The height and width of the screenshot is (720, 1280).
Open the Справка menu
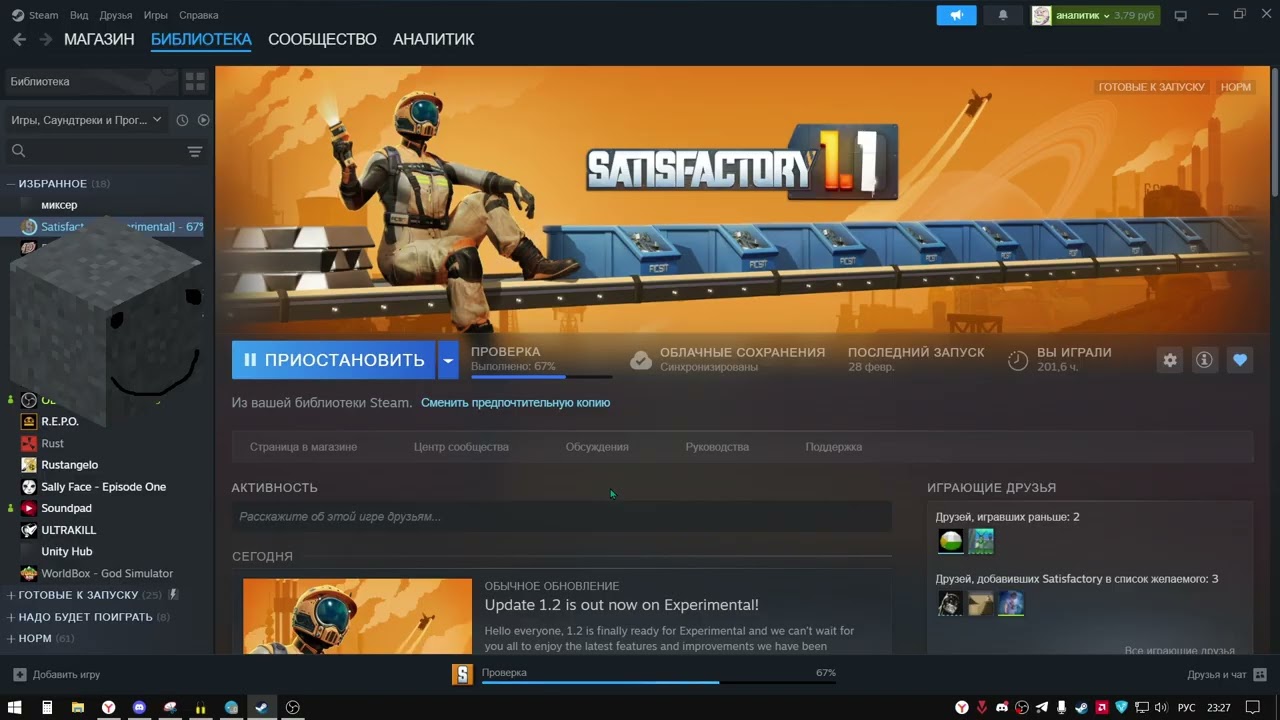[198, 15]
